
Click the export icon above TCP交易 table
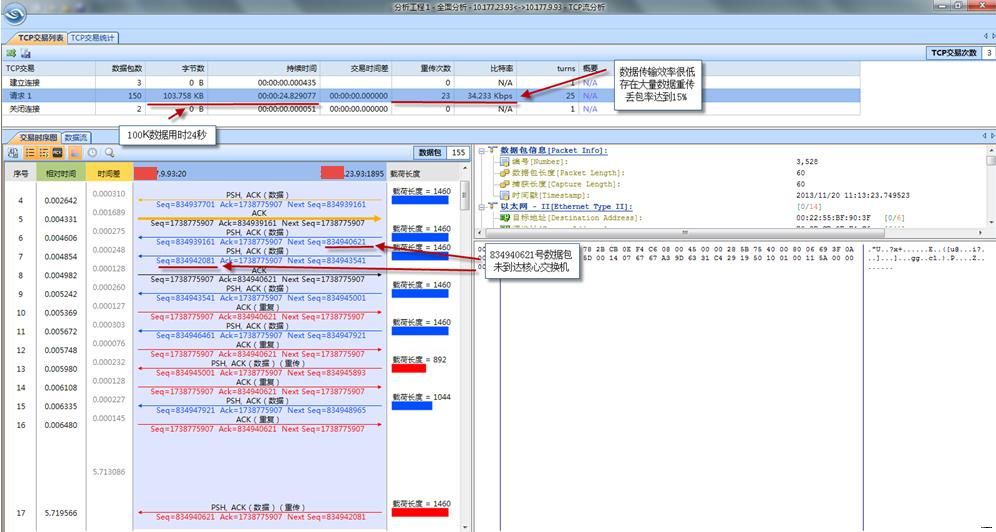pos(11,53)
